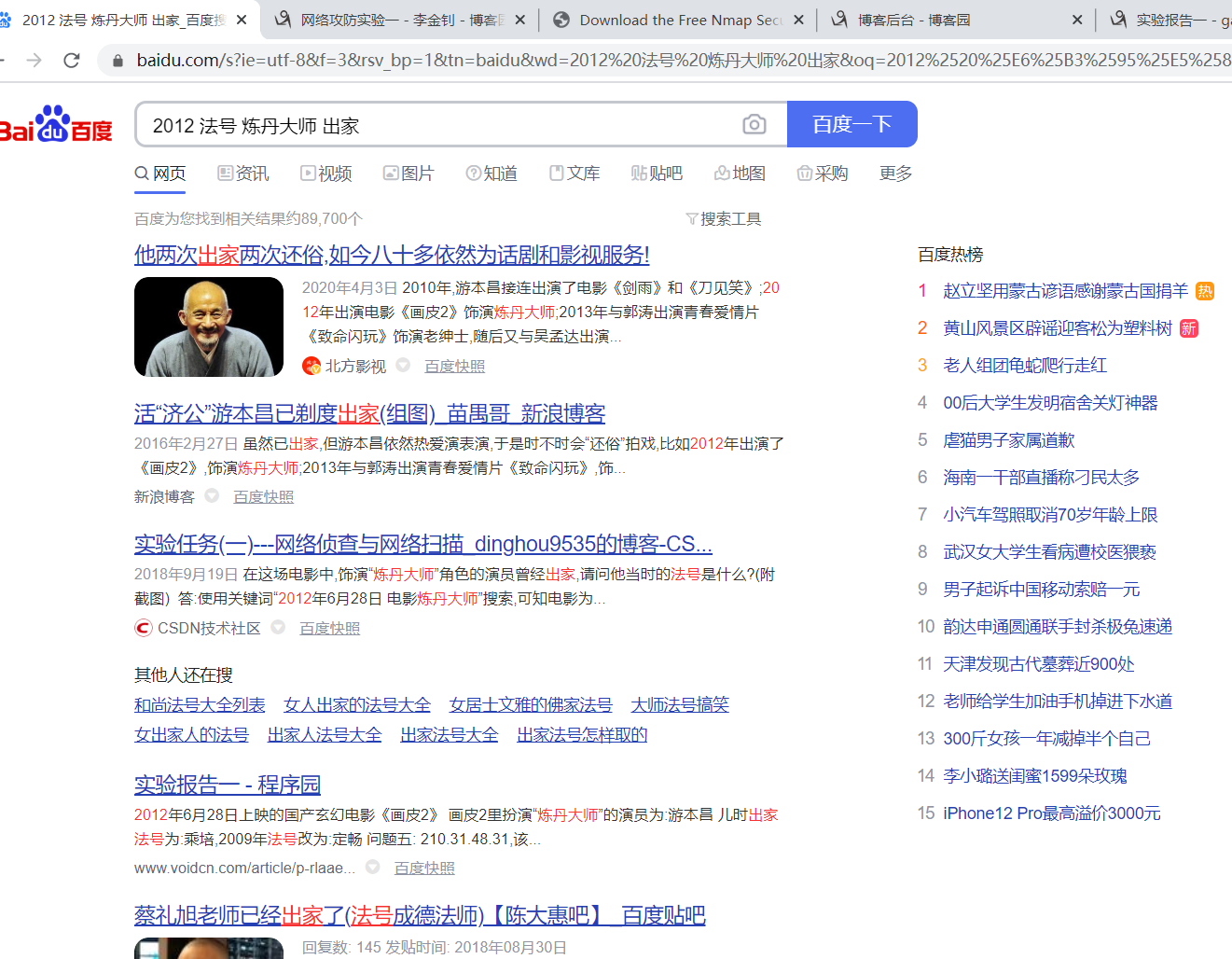Image resolution: width=1232 pixels, height=959 pixels.
Task: Search related term 女人出家的法号大全
Action: [x=357, y=705]
